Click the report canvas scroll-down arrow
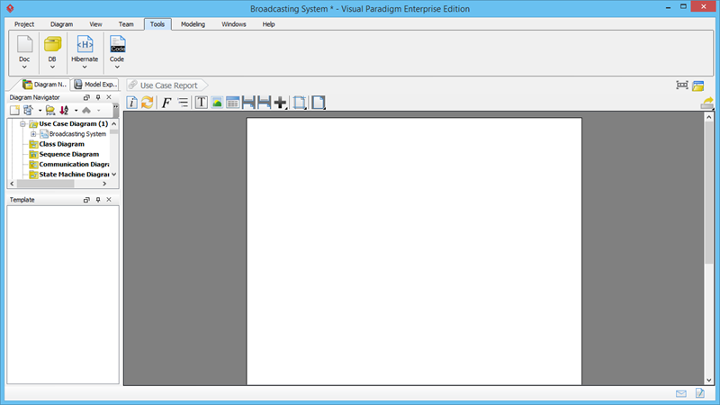 [709, 380]
